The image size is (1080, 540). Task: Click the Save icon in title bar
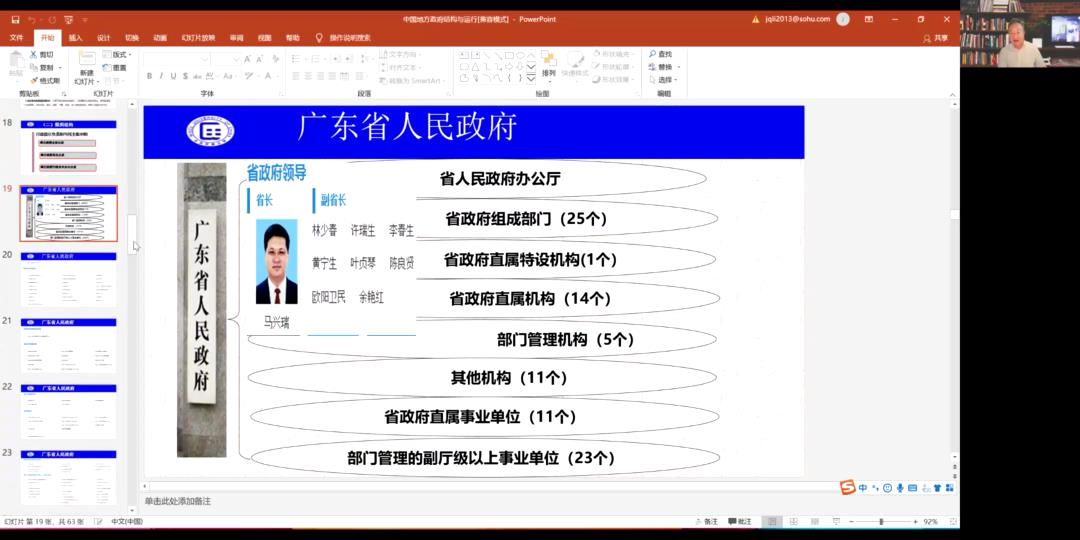click(x=16, y=19)
